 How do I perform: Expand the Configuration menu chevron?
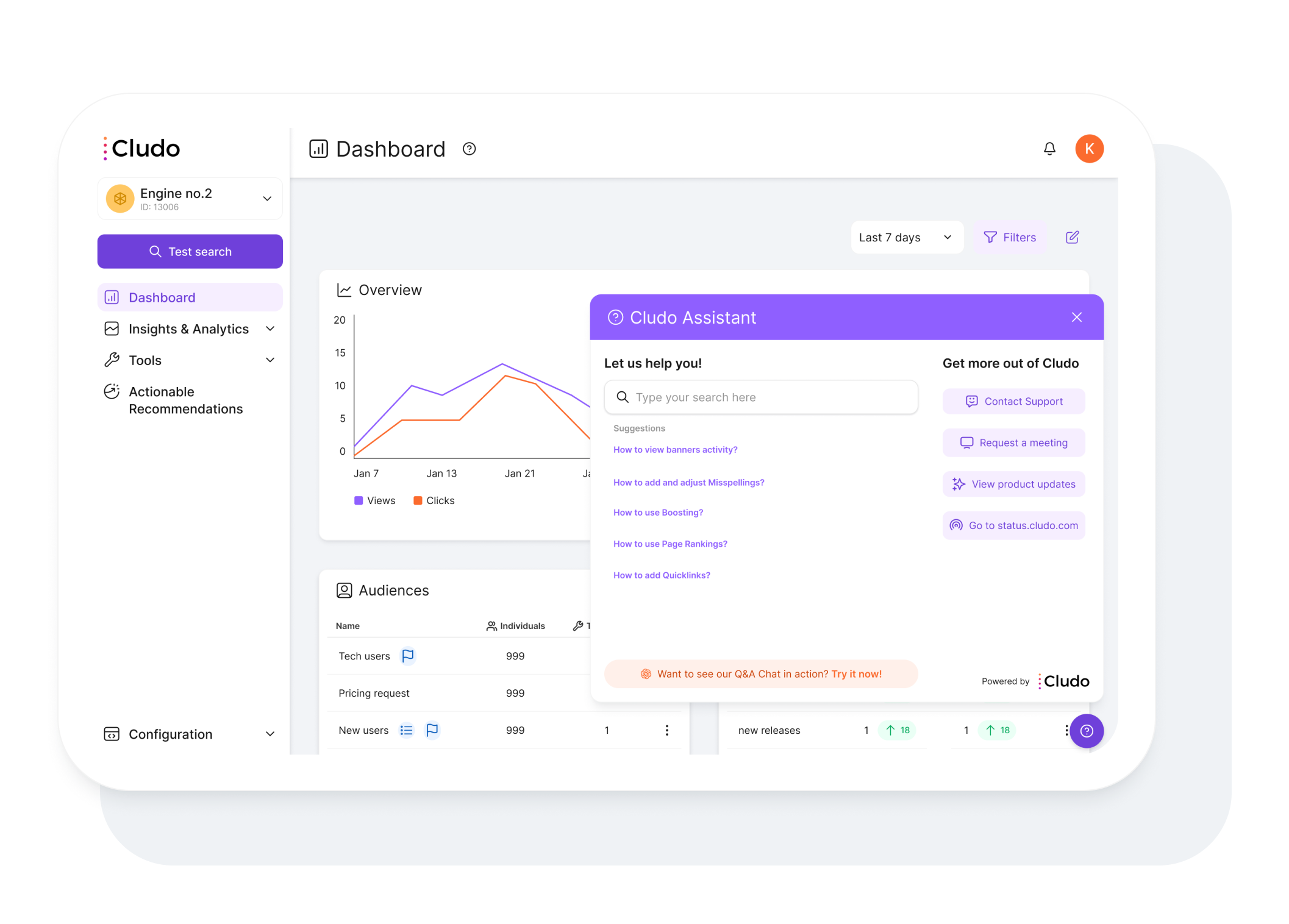pyautogui.click(x=270, y=734)
